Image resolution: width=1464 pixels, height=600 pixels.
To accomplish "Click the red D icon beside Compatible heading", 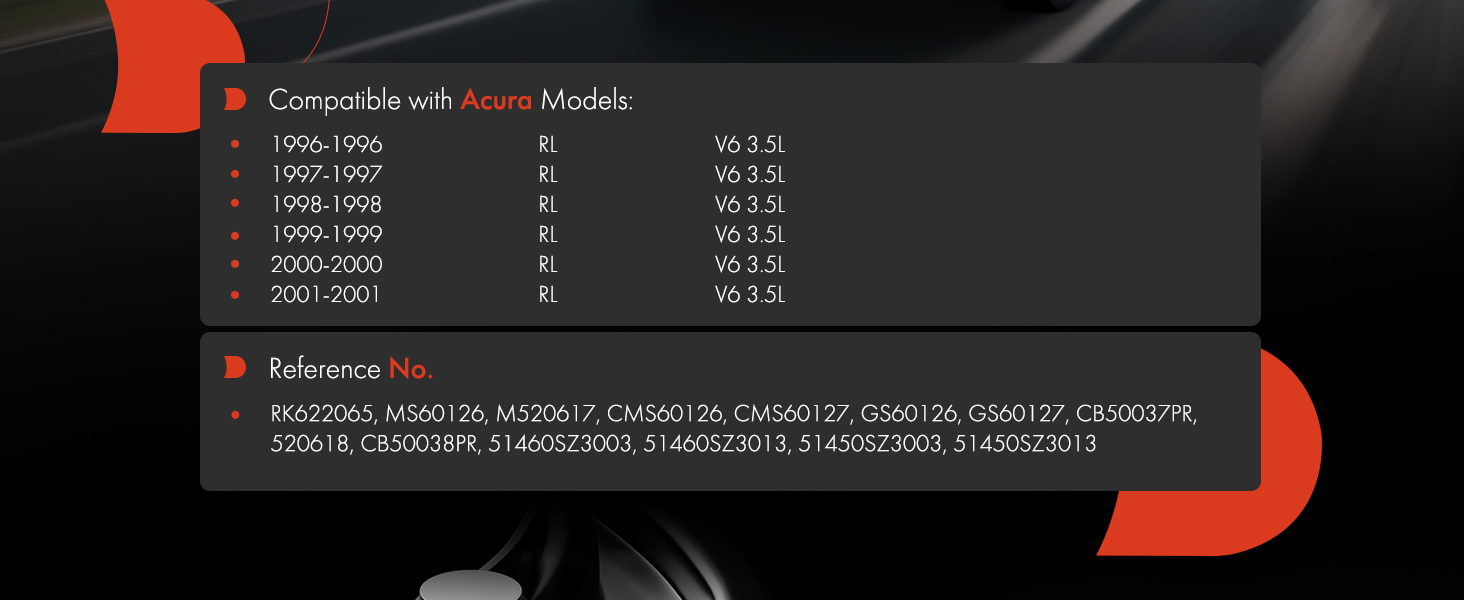I will pyautogui.click(x=235, y=100).
